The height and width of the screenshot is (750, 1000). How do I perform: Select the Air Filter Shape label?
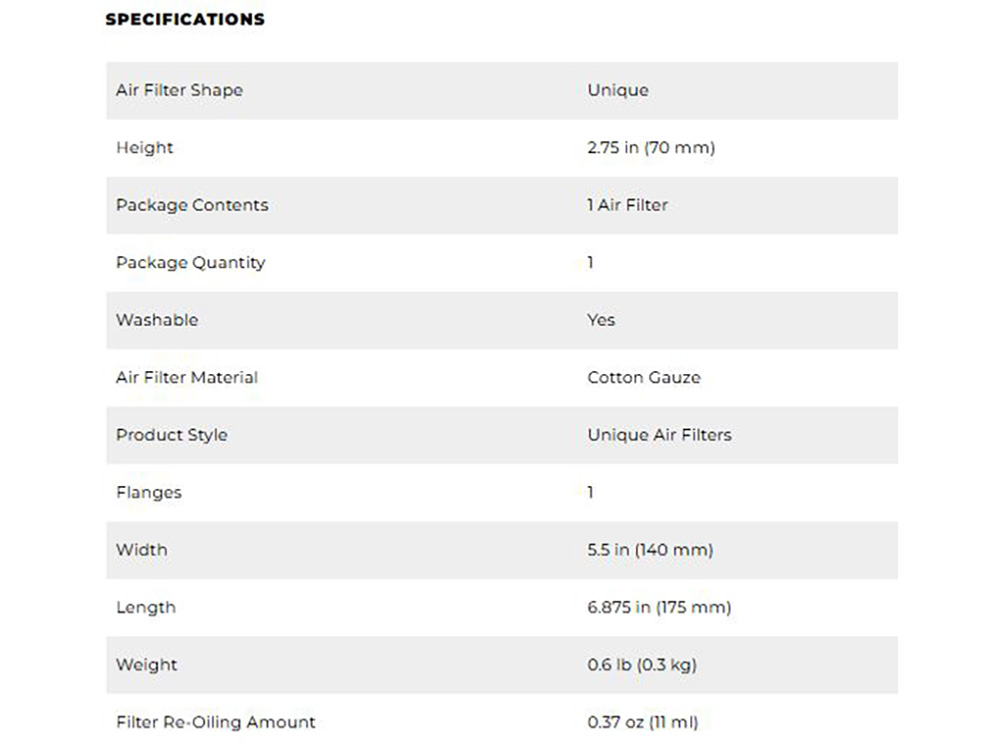[179, 90]
